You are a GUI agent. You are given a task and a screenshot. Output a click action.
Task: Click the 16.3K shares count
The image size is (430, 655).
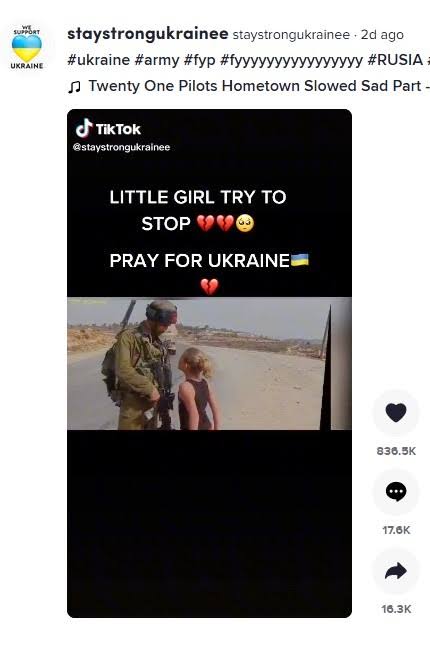pos(396,609)
